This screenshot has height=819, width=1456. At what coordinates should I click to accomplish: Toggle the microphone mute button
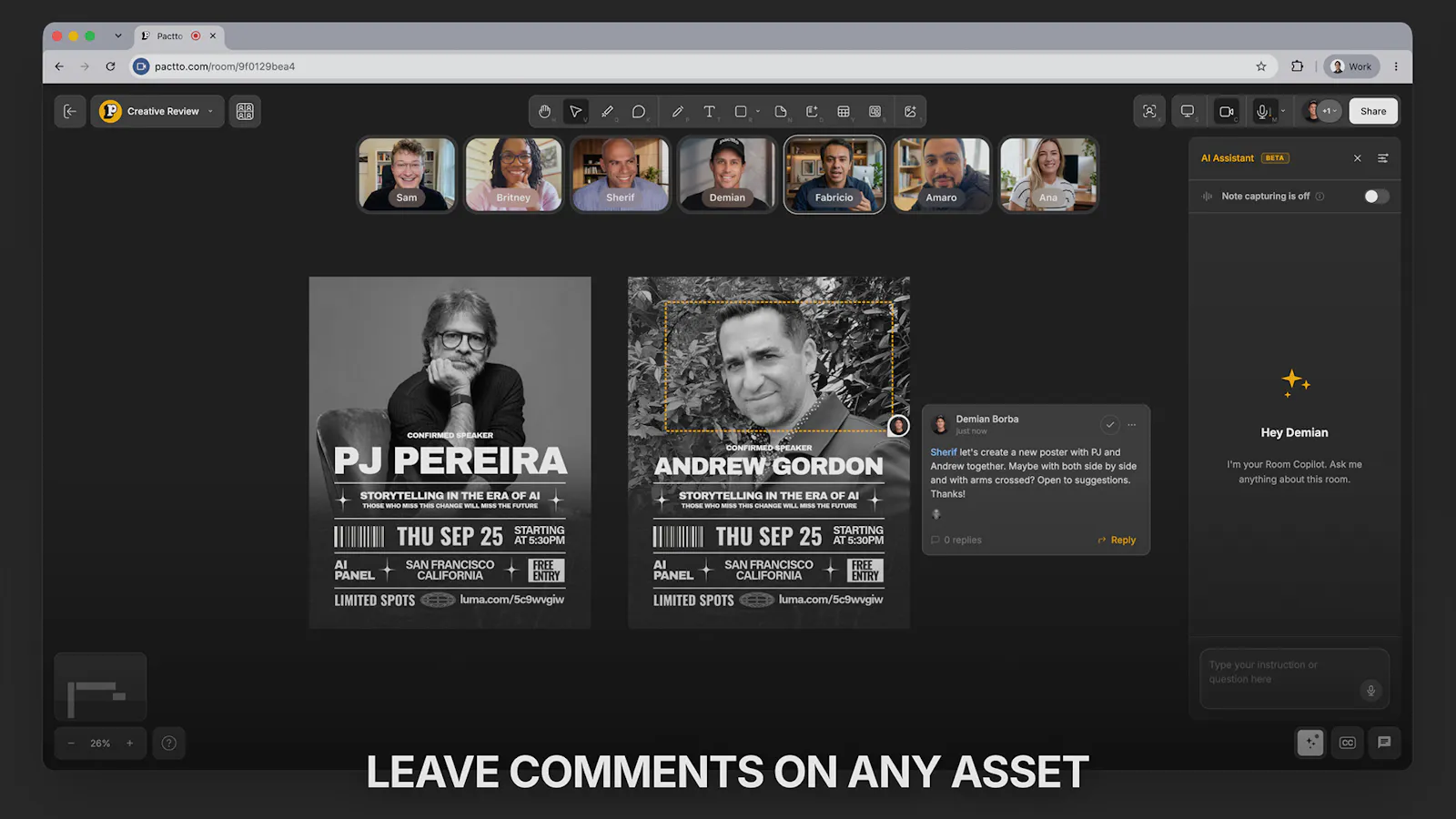(x=1262, y=111)
